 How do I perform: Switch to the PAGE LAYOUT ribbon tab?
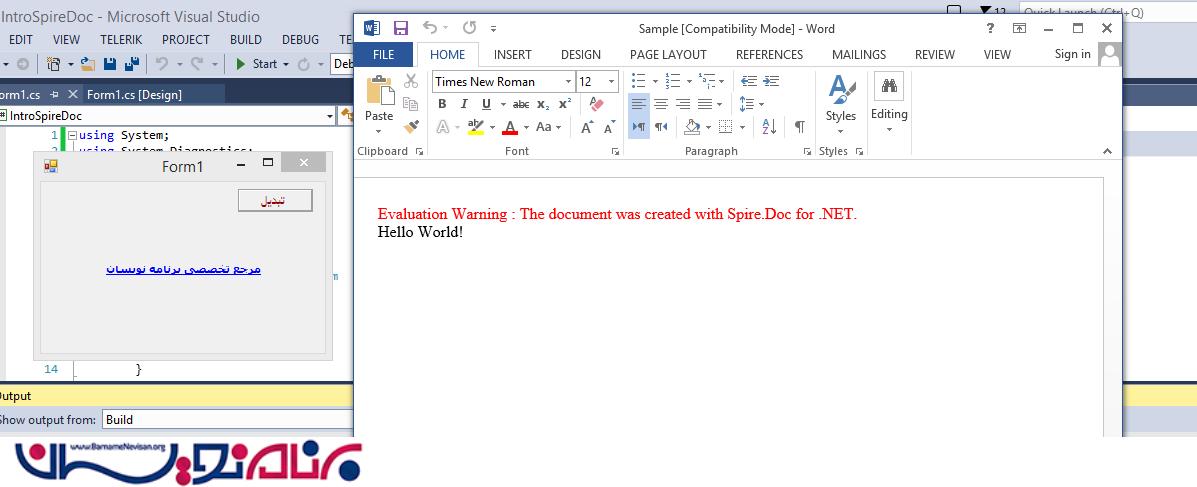click(x=668, y=55)
